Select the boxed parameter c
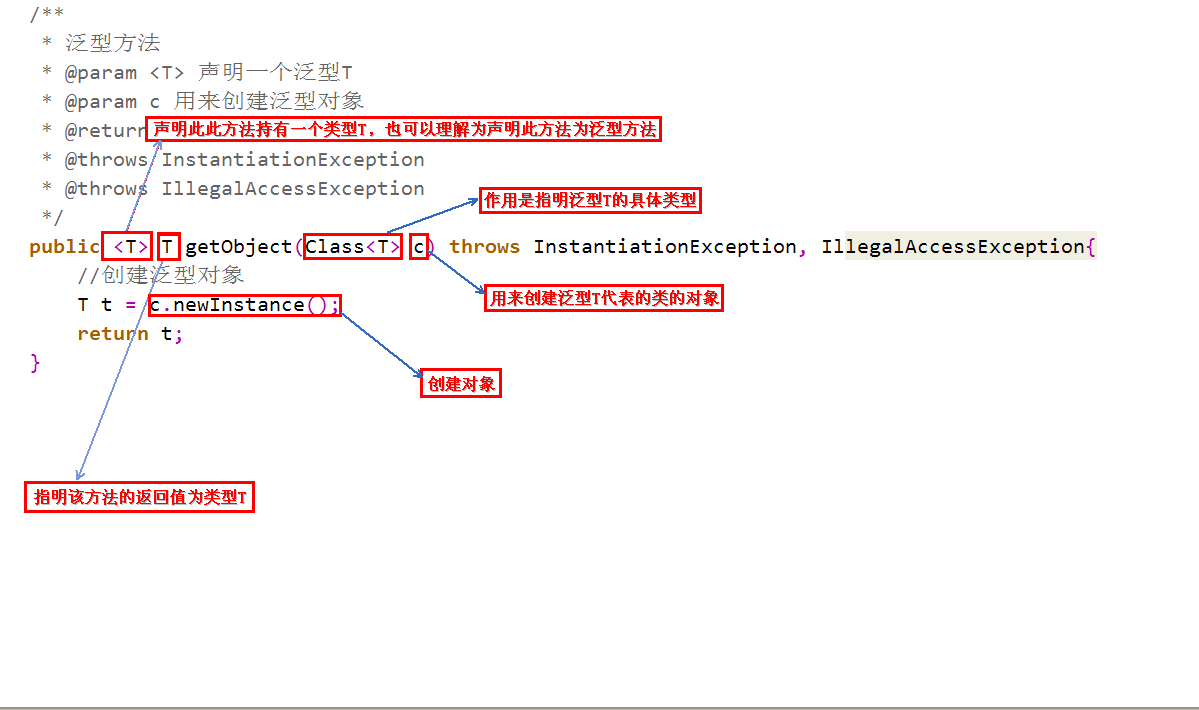Viewport: 1199px width, 710px height. (x=419, y=246)
